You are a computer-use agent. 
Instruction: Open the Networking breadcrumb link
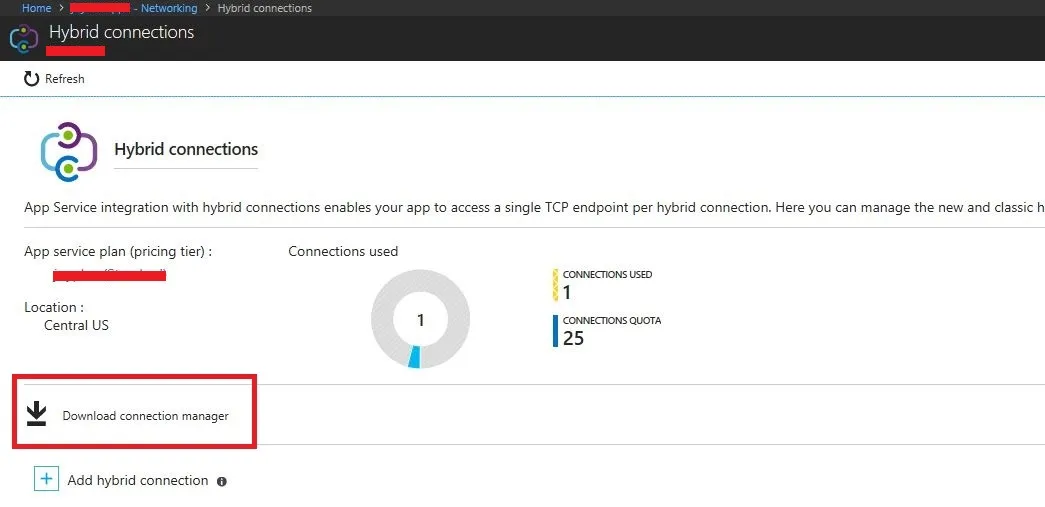pos(168,8)
